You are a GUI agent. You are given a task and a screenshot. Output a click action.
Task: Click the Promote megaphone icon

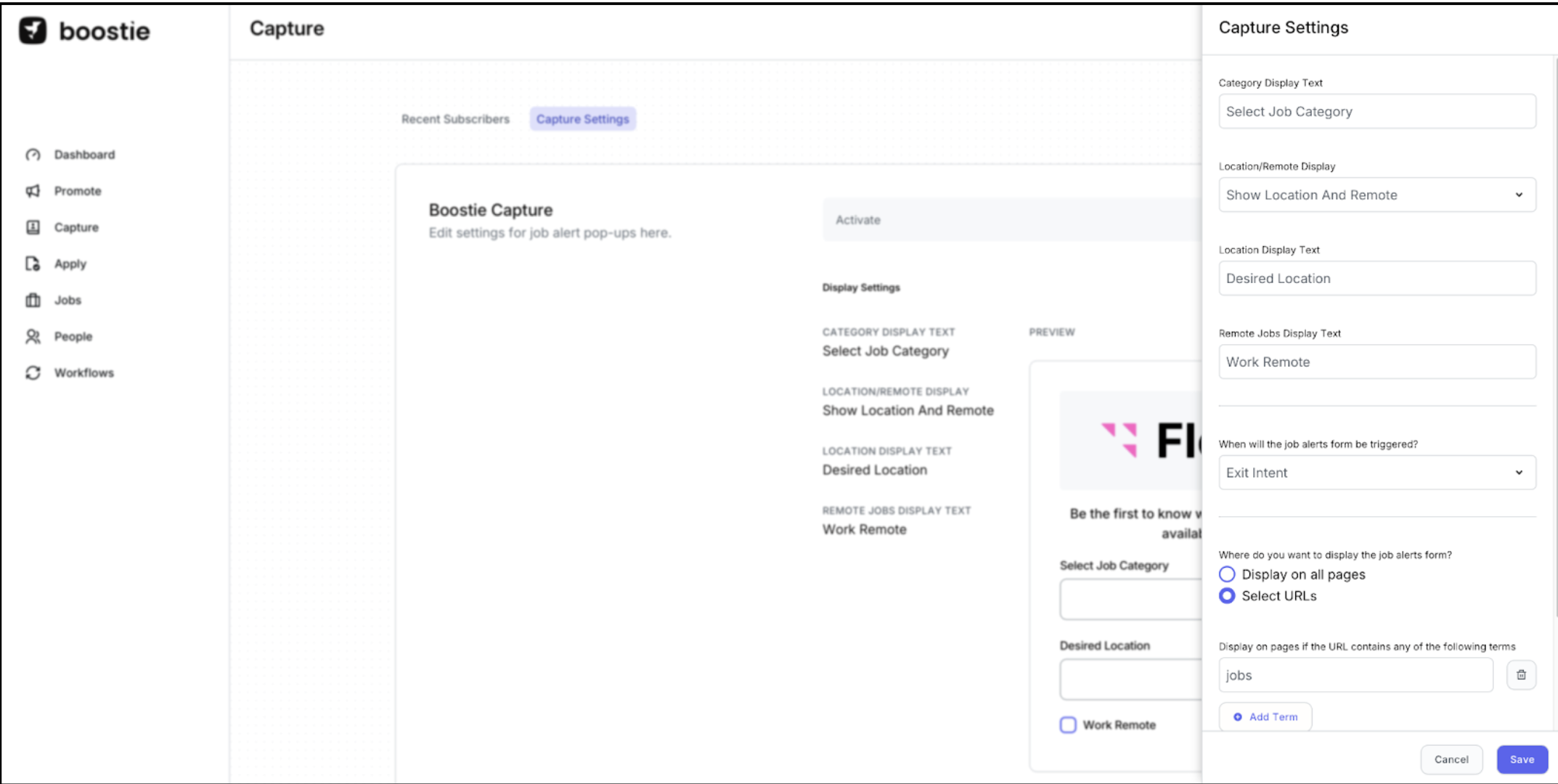pos(33,191)
